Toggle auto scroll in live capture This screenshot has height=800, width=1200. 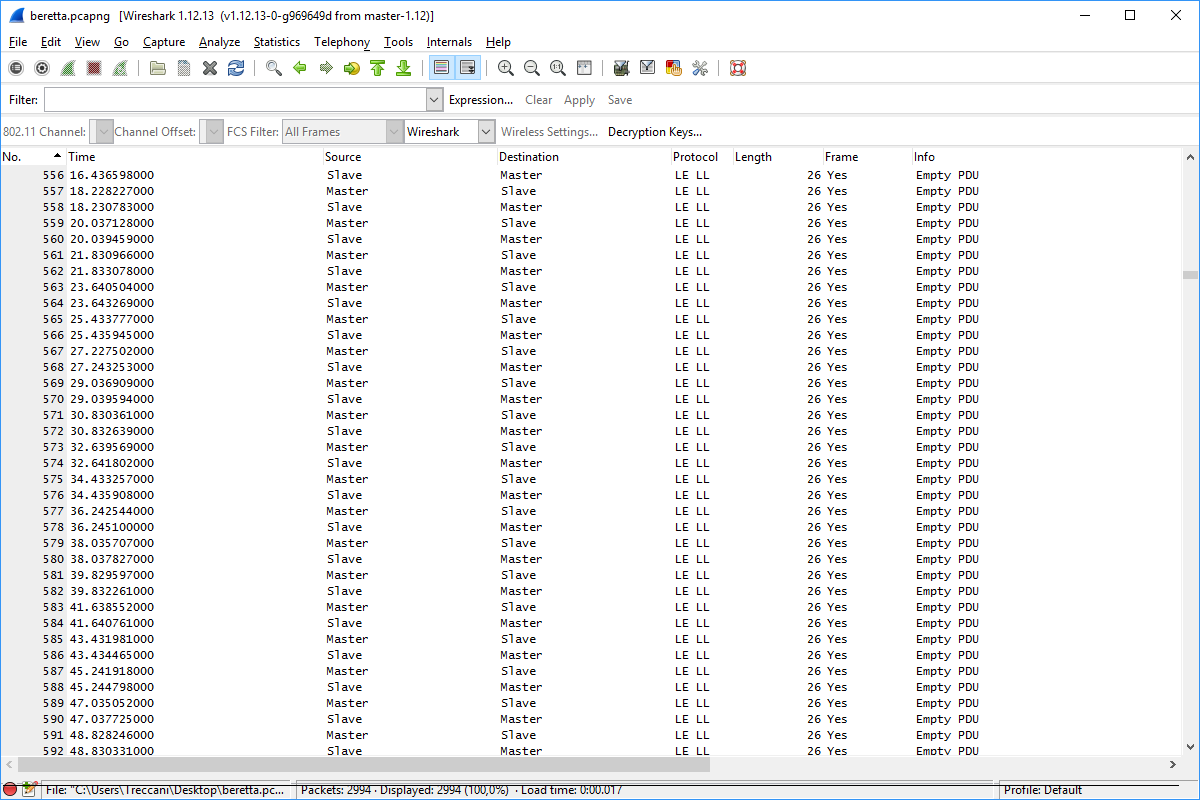coord(467,68)
